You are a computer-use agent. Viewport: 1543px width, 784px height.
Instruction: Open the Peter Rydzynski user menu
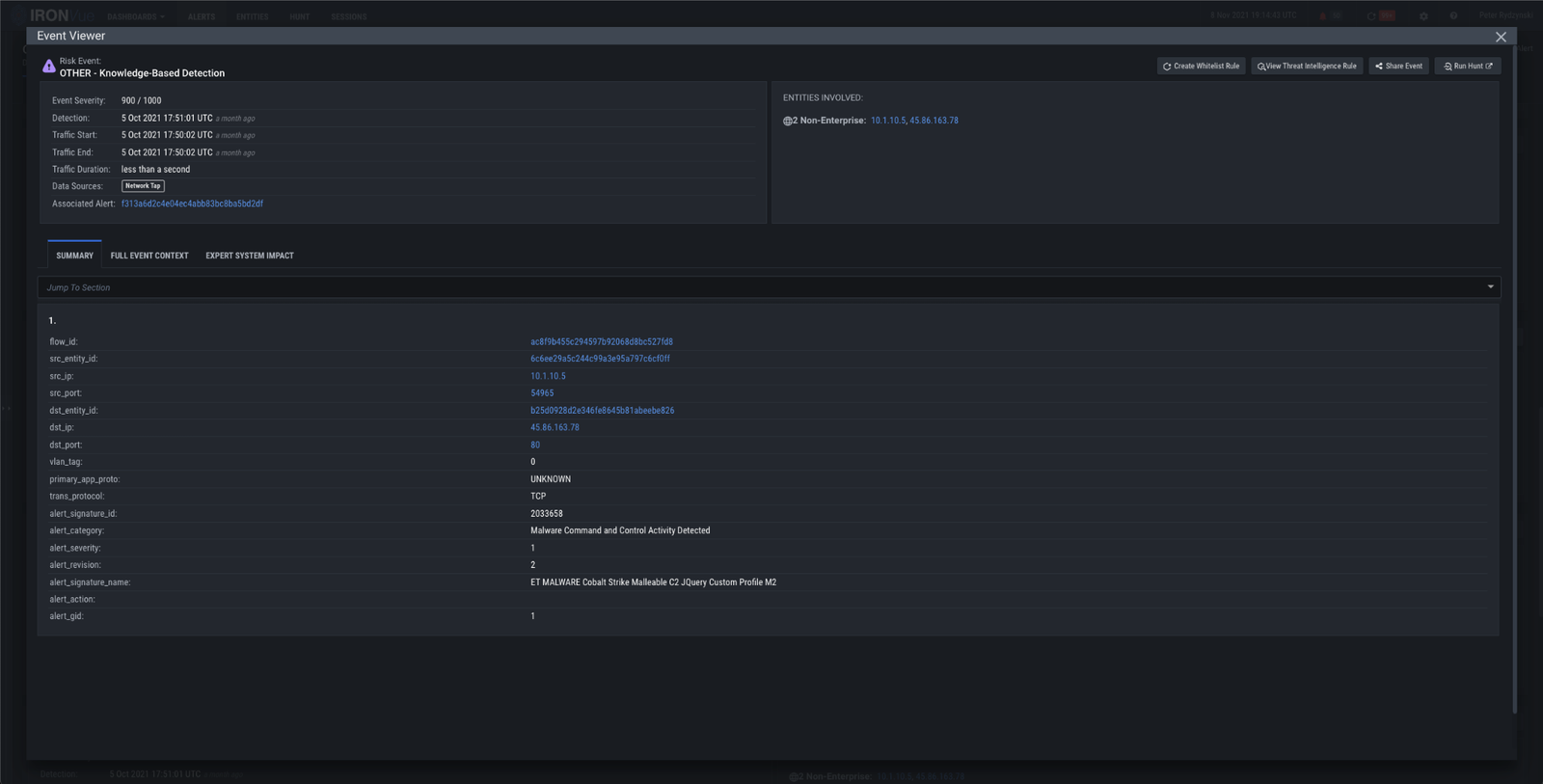1505,15
